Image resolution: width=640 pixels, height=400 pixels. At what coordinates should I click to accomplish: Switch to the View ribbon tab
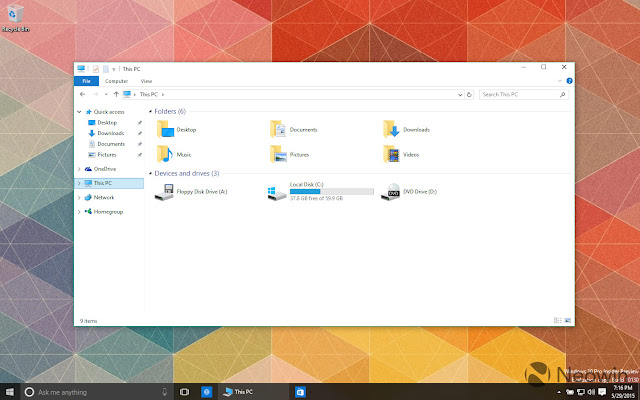146,81
